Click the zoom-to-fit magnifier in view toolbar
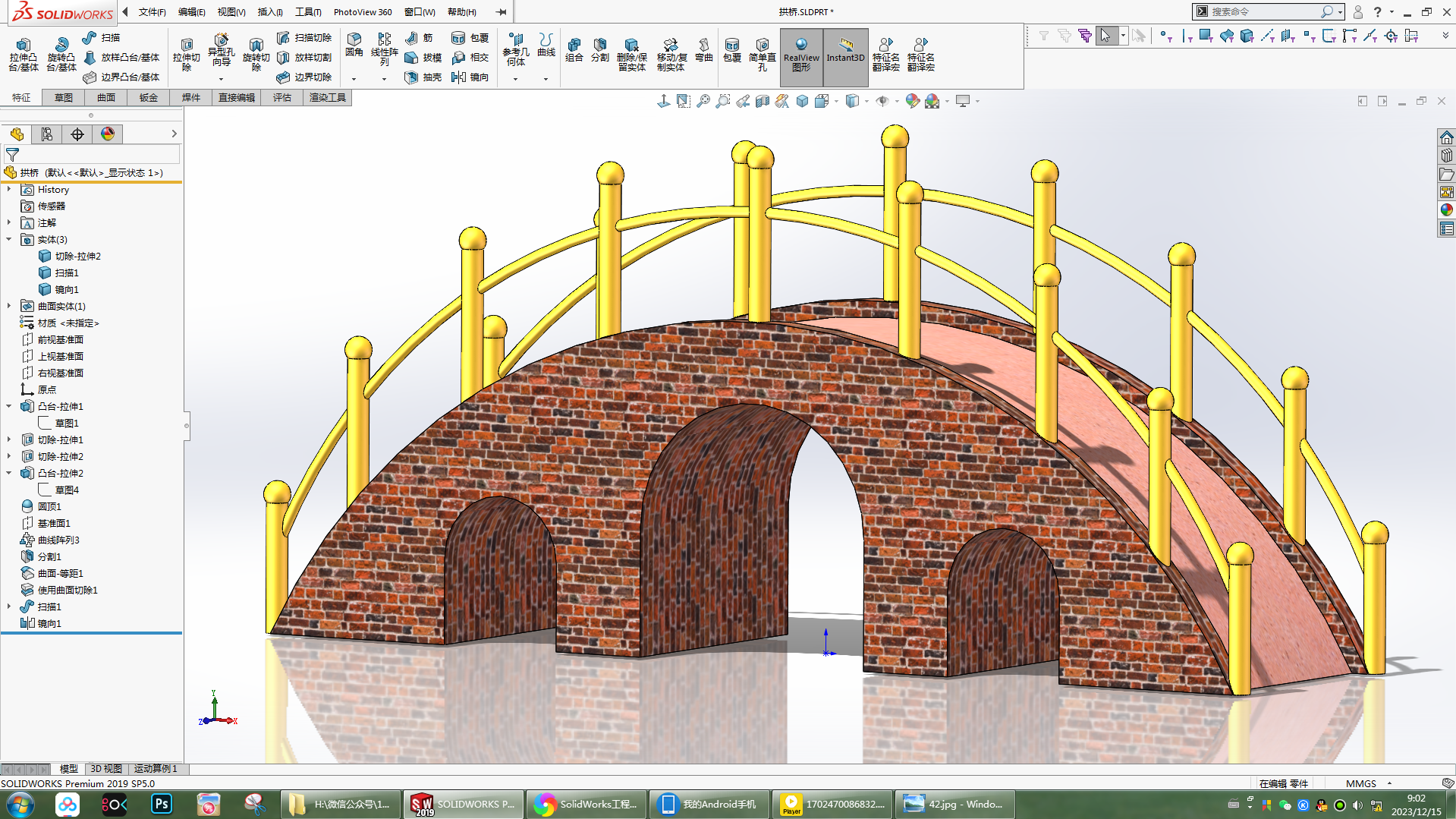 click(x=703, y=101)
